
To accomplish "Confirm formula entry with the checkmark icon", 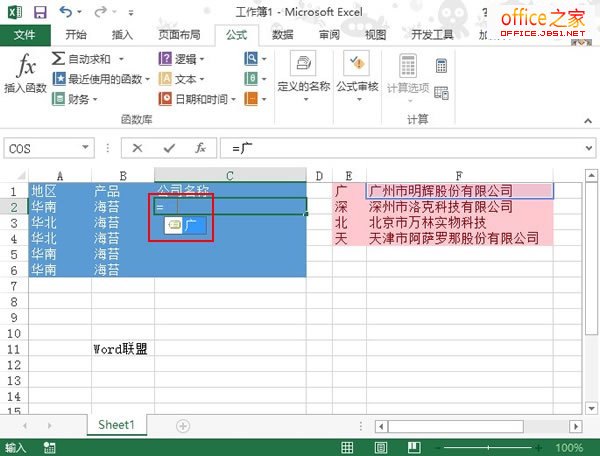I will coord(169,148).
